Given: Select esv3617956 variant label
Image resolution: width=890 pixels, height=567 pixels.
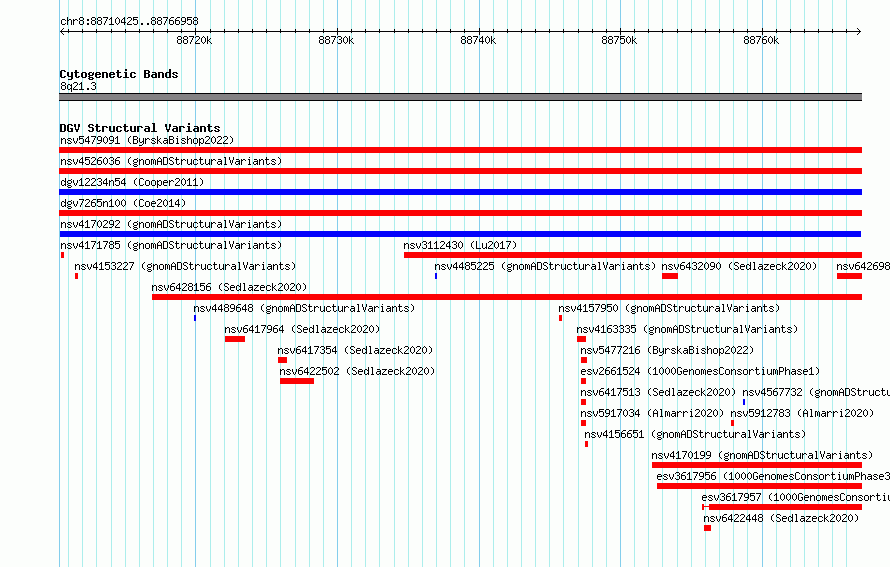Looking at the screenshot, I should pyautogui.click(x=773, y=476).
